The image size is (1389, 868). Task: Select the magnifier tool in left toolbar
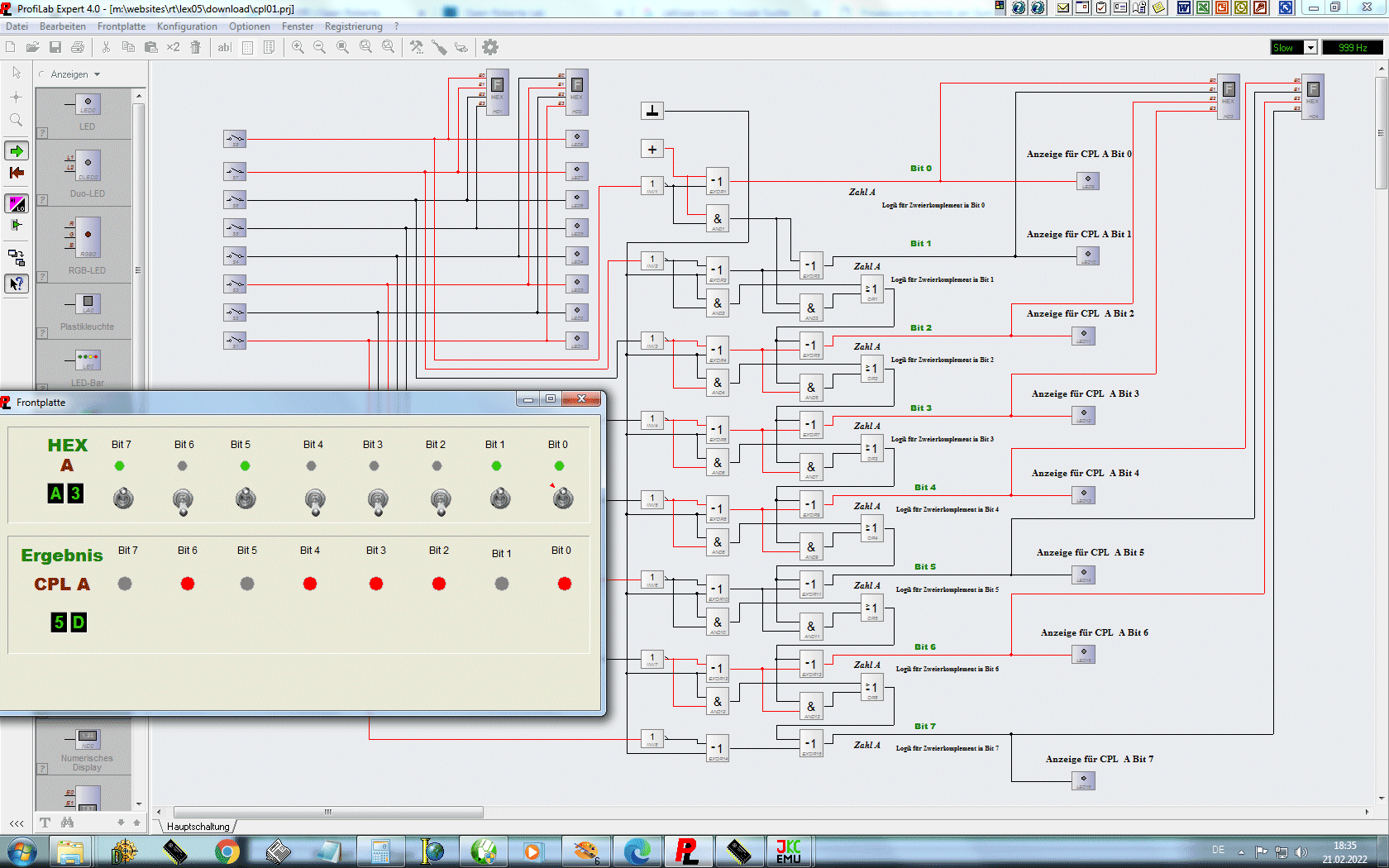pos(17,121)
